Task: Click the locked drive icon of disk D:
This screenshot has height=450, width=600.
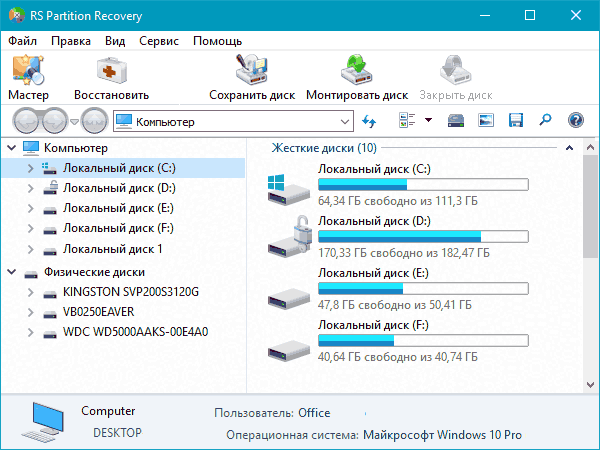Action: click(x=290, y=236)
